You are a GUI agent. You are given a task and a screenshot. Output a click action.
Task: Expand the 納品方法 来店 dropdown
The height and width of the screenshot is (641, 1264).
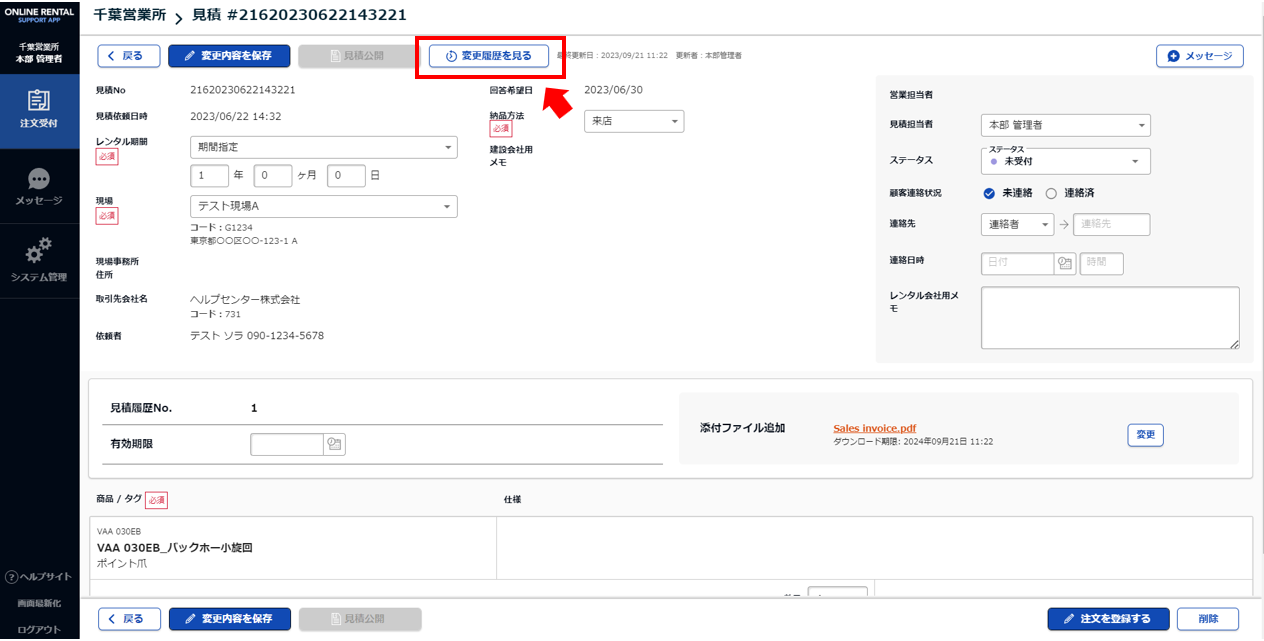634,121
